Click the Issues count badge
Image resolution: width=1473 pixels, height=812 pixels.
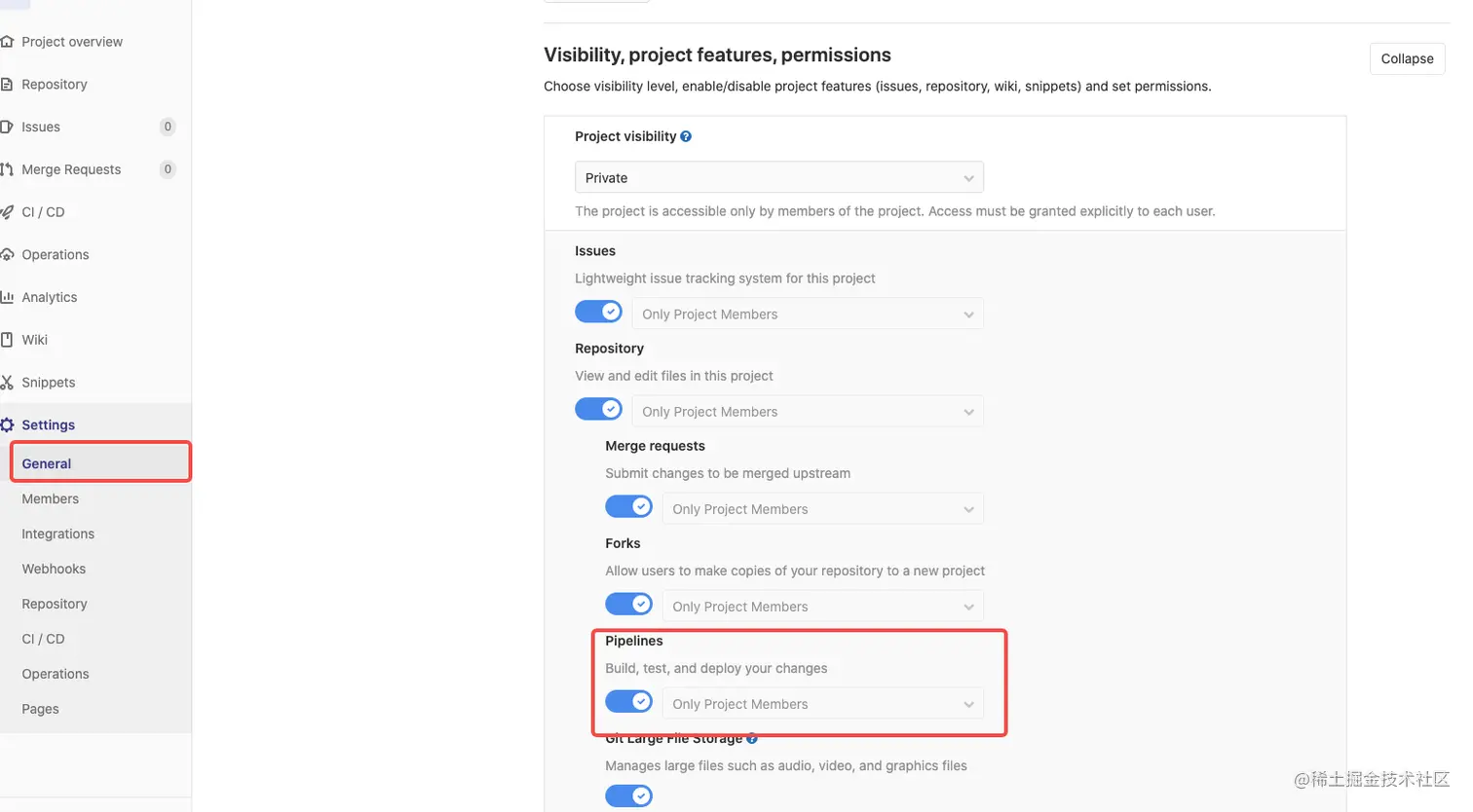tap(168, 127)
